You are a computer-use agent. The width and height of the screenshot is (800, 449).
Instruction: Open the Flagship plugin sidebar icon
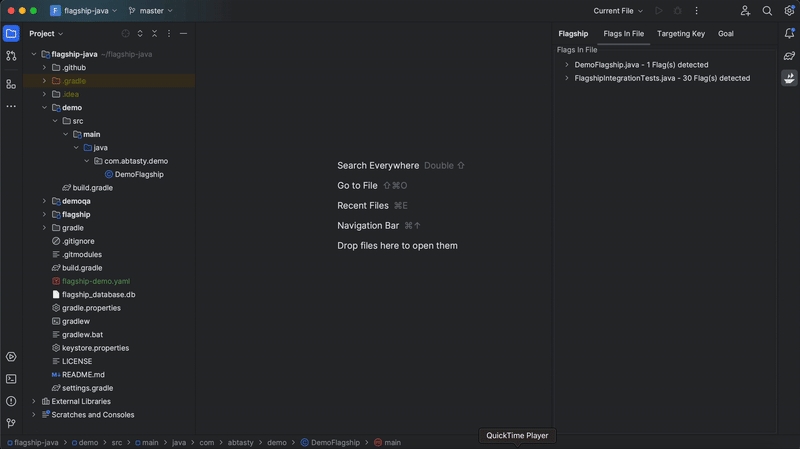(789, 78)
